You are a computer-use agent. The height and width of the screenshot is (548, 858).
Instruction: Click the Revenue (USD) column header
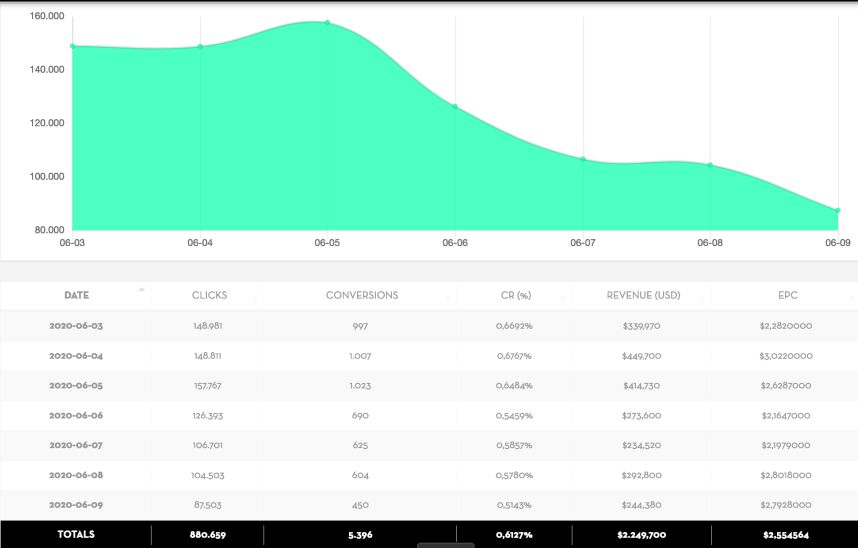(x=643, y=296)
